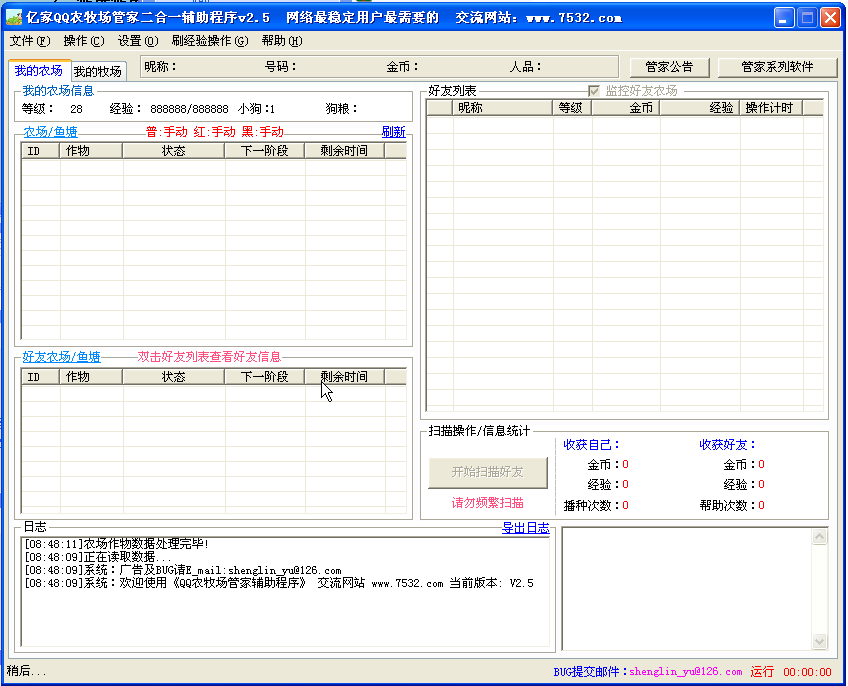Toggle the 监控好友农场 checkbox
The width and height of the screenshot is (848, 686).
[594, 91]
